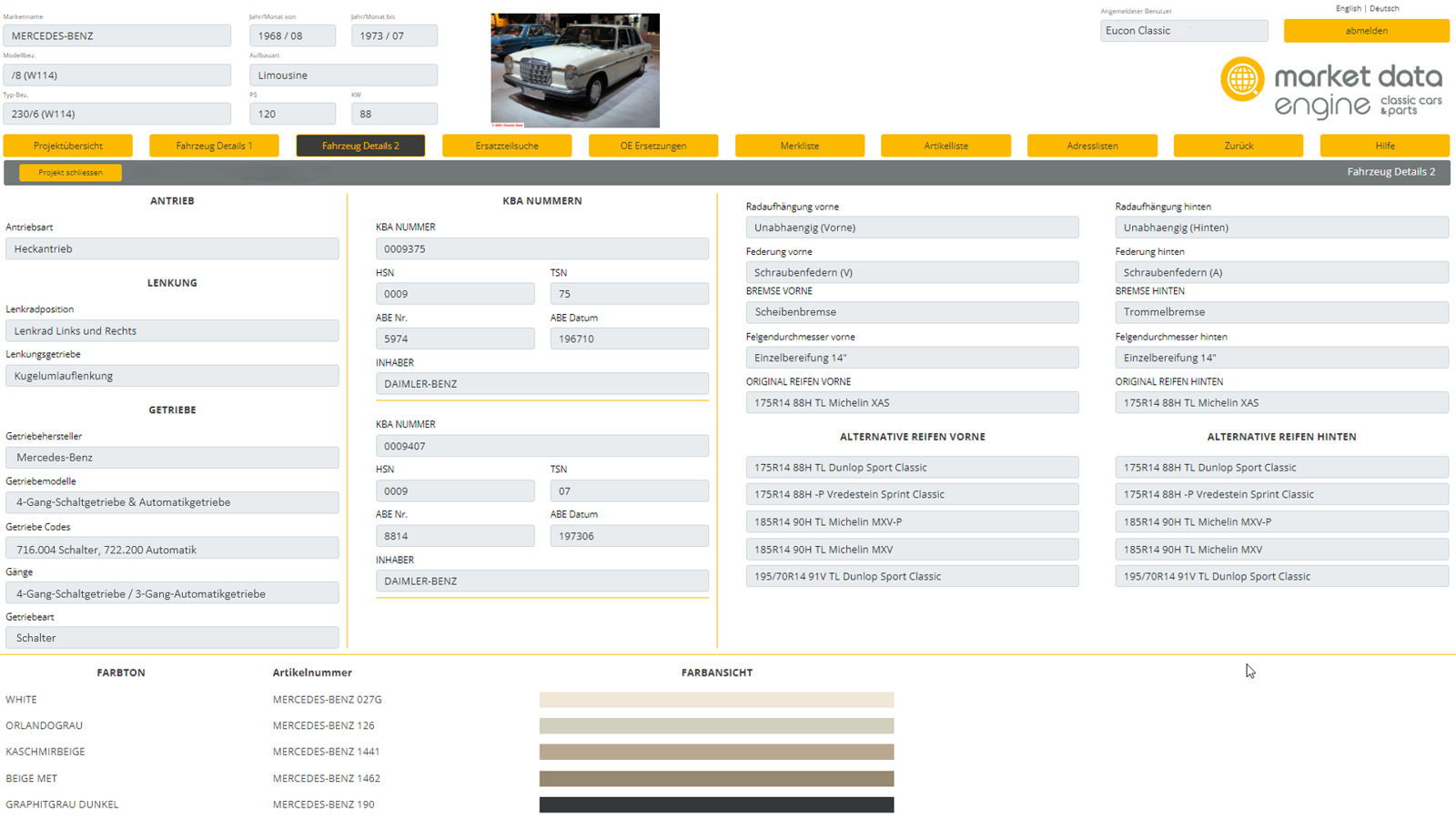Image resolution: width=1456 pixels, height=819 pixels.
Task: Click the WHITE color swatch bar
Action: point(716,700)
